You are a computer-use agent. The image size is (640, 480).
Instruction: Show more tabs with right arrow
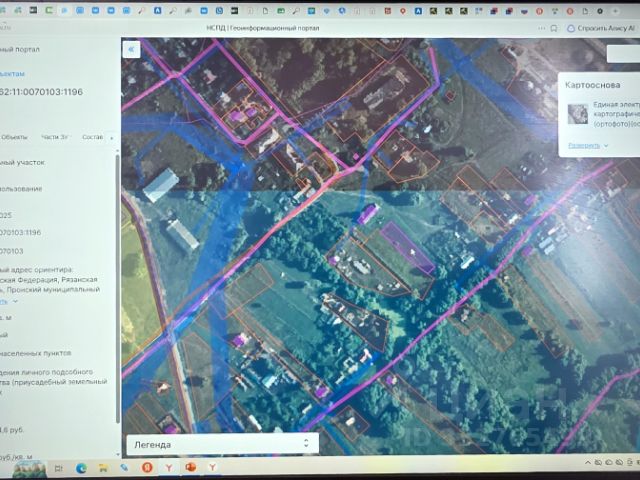(x=112, y=138)
